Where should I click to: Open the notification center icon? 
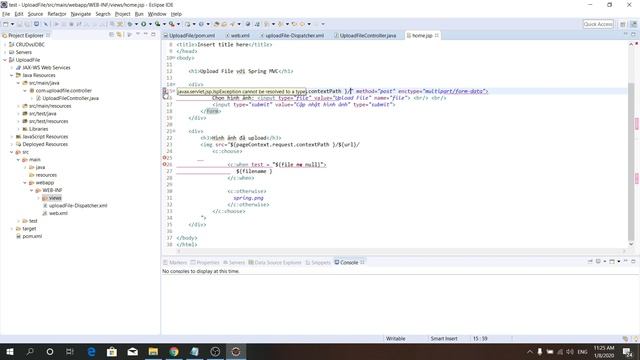pyautogui.click(x=627, y=351)
